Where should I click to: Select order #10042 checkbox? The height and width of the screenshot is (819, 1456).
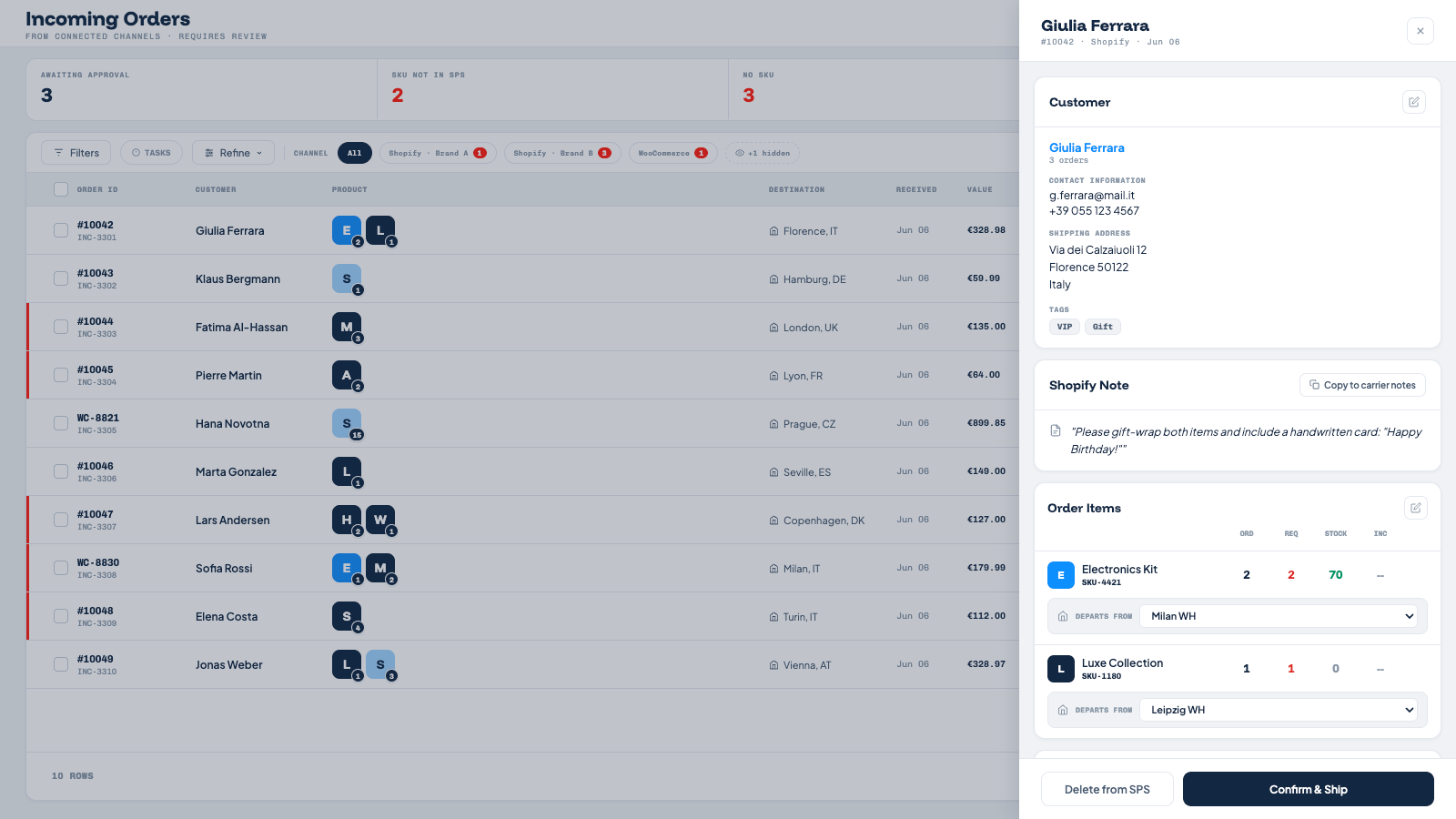point(61,230)
